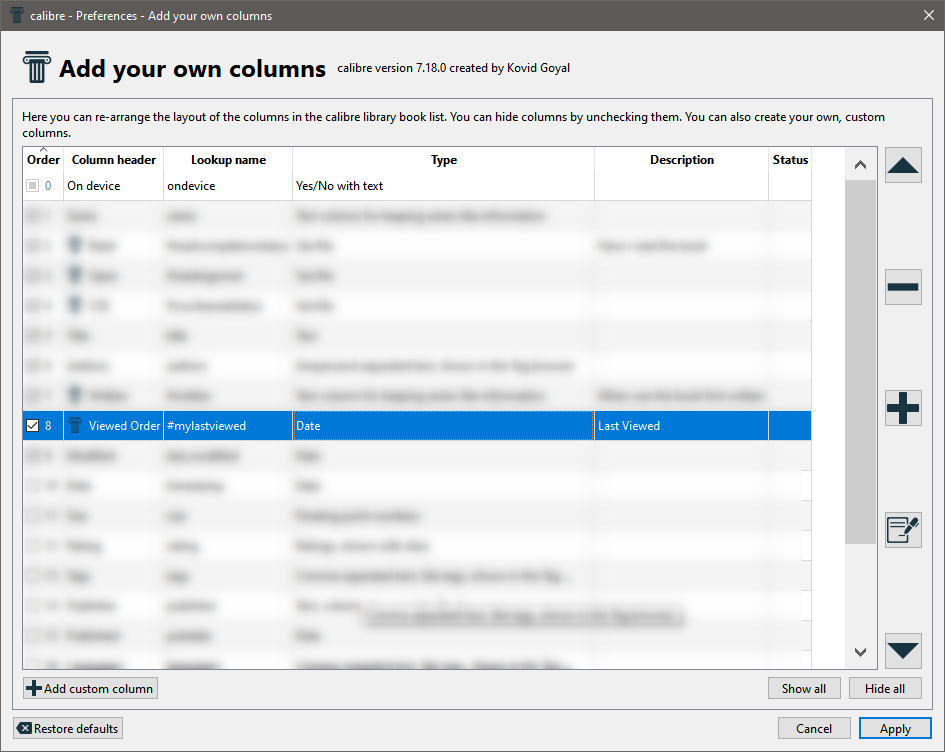The height and width of the screenshot is (752, 945).
Task: Click the vertical scrollbar thumb
Action: 861,362
